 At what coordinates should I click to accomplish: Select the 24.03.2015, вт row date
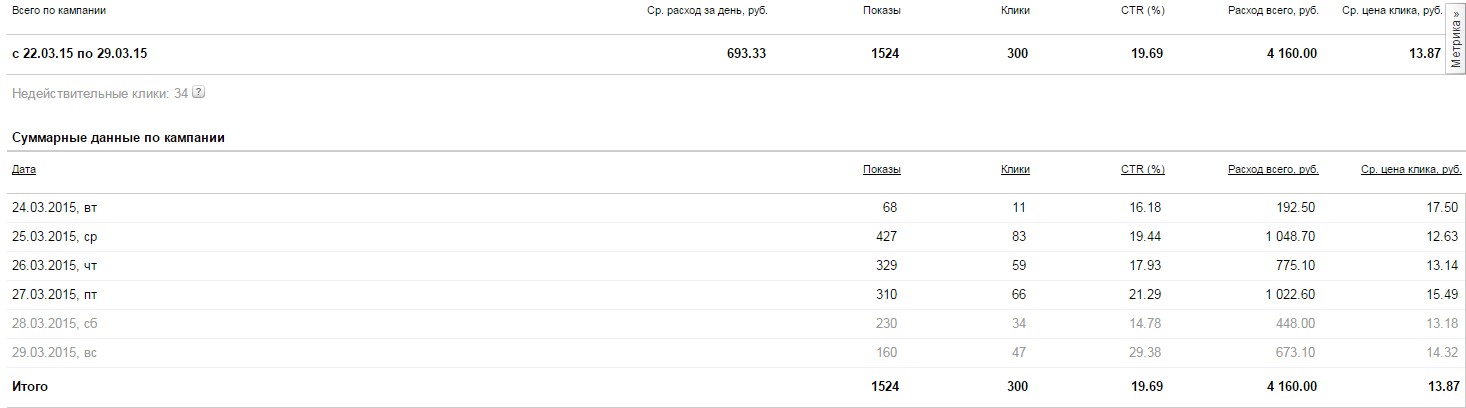[54, 208]
